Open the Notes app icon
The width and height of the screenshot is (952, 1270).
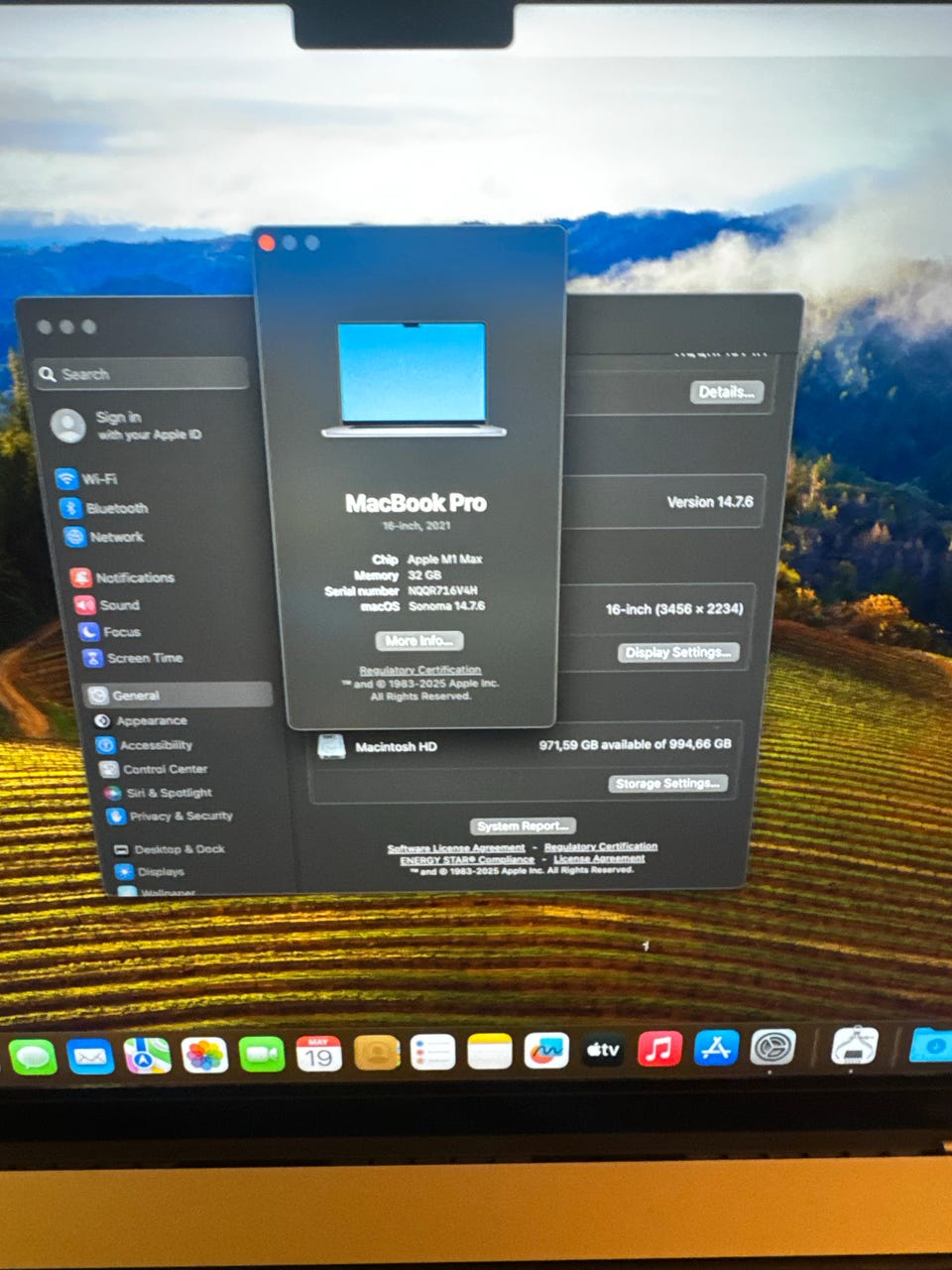pyautogui.click(x=489, y=1051)
